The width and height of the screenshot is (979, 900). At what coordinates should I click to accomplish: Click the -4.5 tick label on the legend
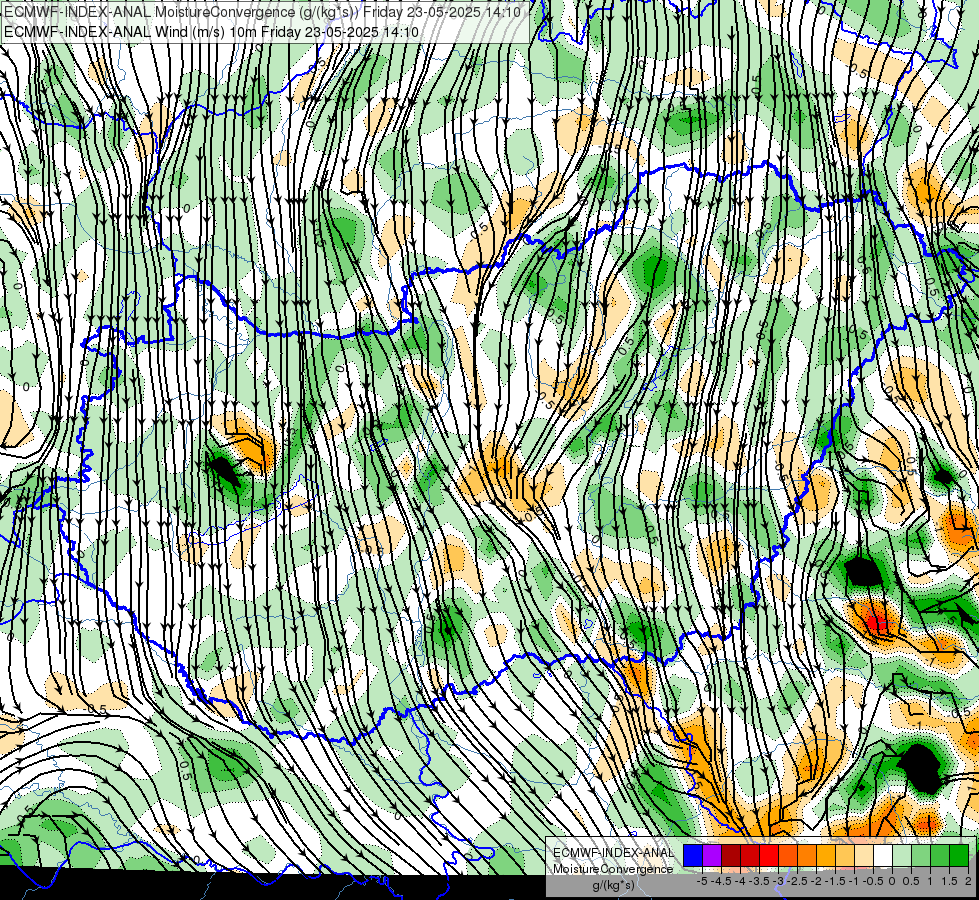[721, 881]
